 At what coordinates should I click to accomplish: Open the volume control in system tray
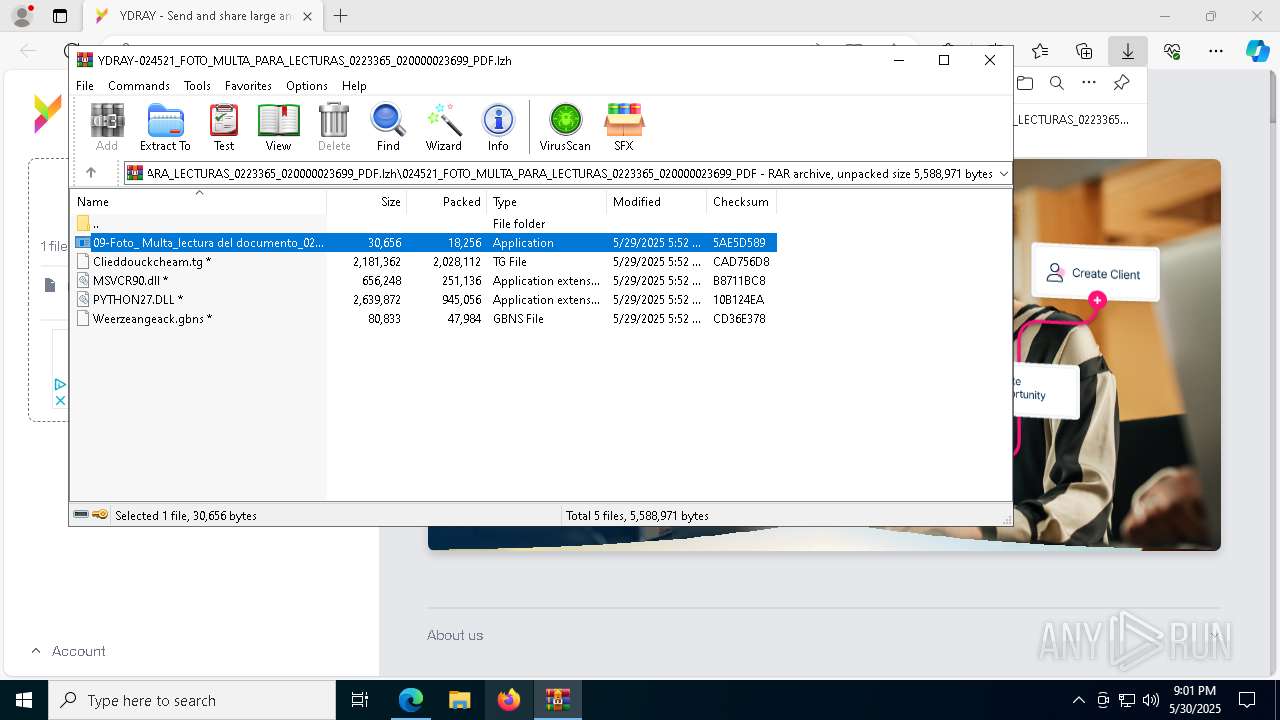tap(1150, 700)
